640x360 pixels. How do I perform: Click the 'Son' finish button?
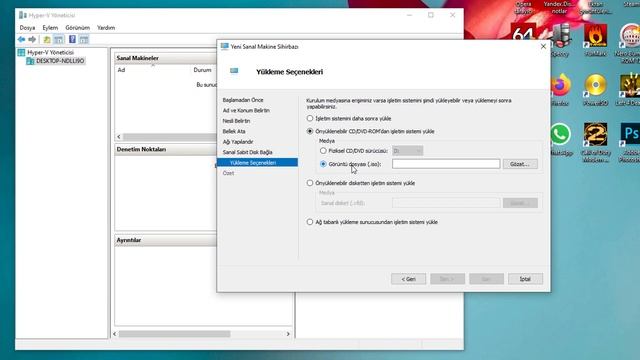click(x=486, y=279)
